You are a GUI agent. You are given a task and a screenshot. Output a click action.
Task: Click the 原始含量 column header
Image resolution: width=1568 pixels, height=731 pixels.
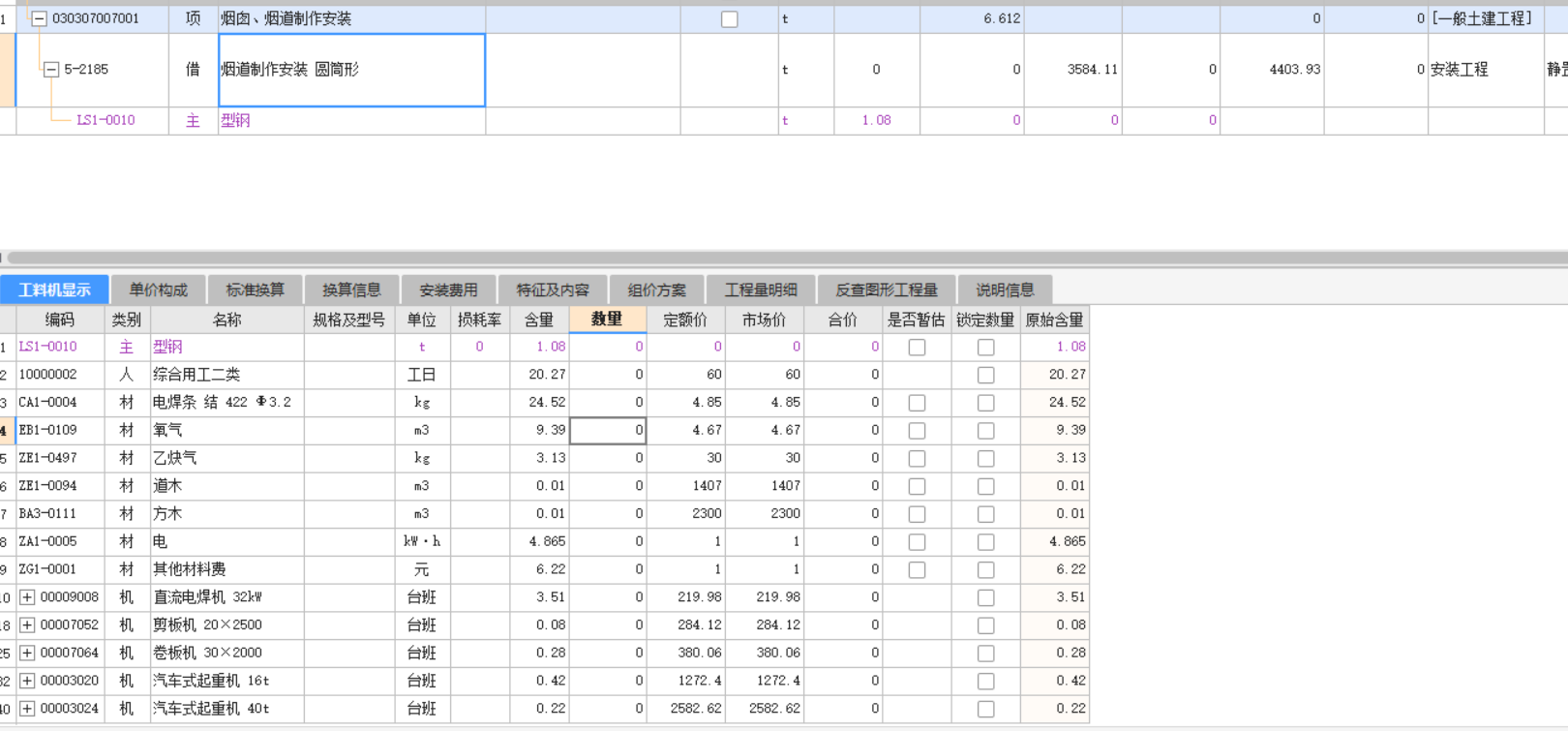(1055, 320)
